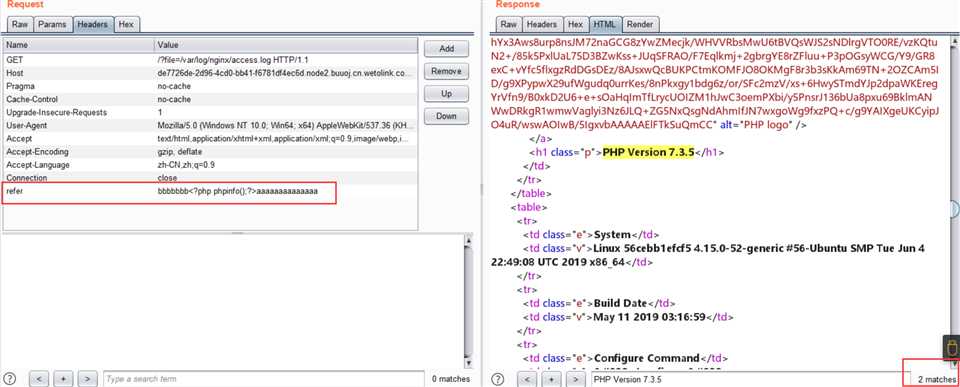Open the Raw tab in Request panel
Image resolution: width=960 pixels, height=387 pixels.
tap(20, 24)
